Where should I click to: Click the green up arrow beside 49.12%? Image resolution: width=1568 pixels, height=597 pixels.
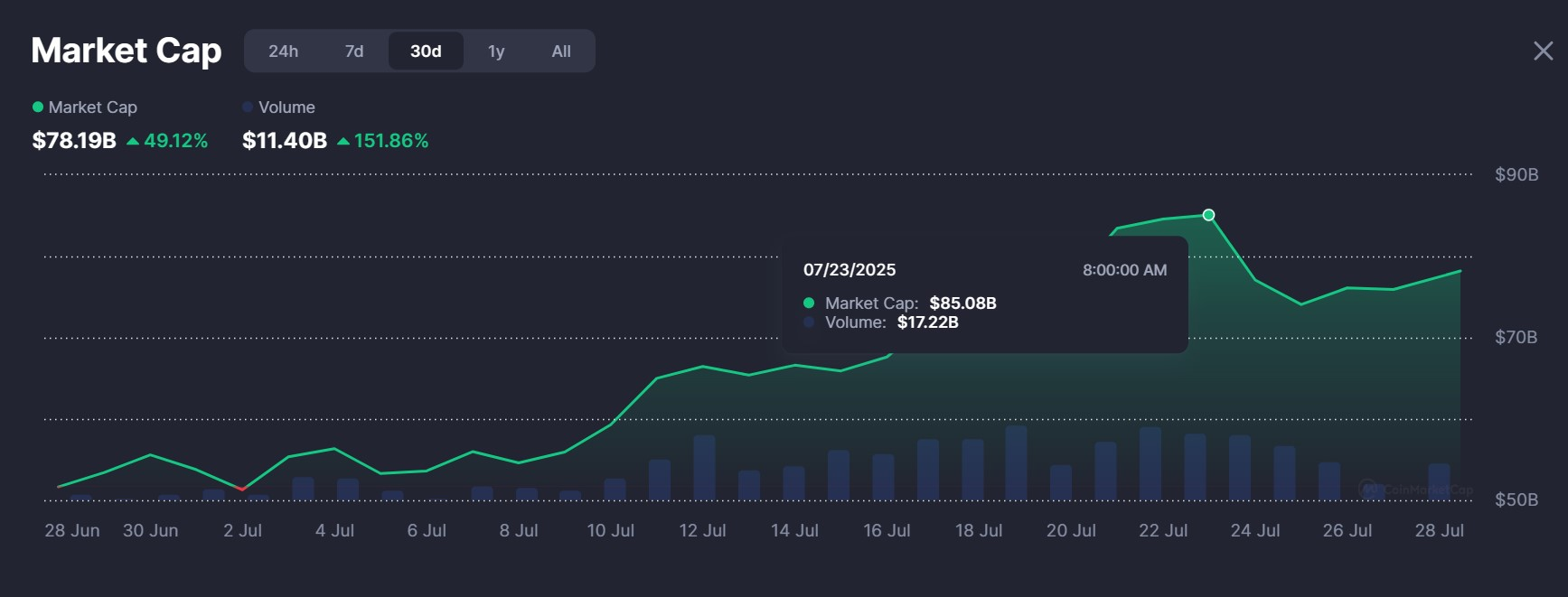click(x=133, y=141)
